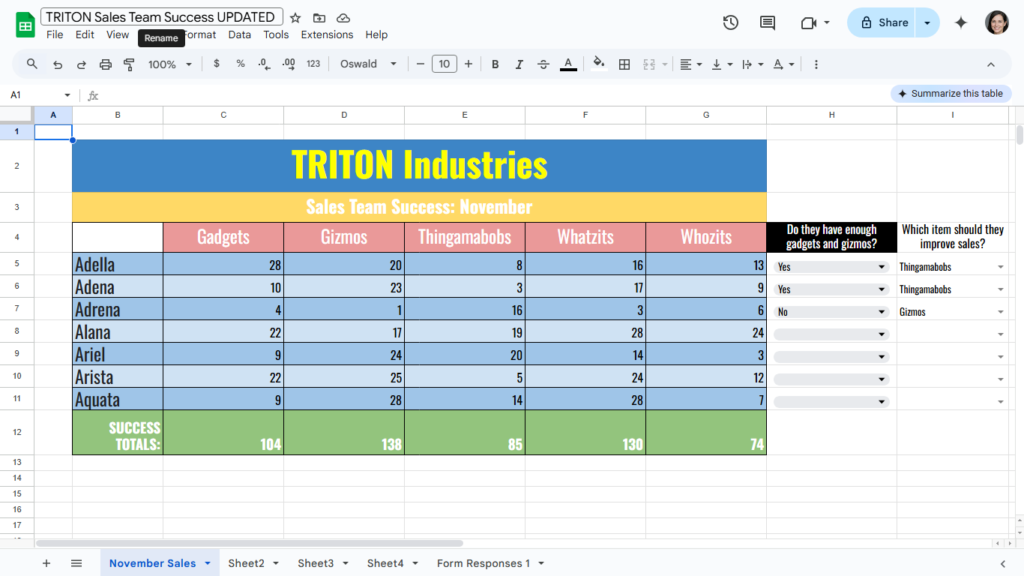Toggle bold formatting
The height and width of the screenshot is (576, 1024).
pyautogui.click(x=495, y=64)
